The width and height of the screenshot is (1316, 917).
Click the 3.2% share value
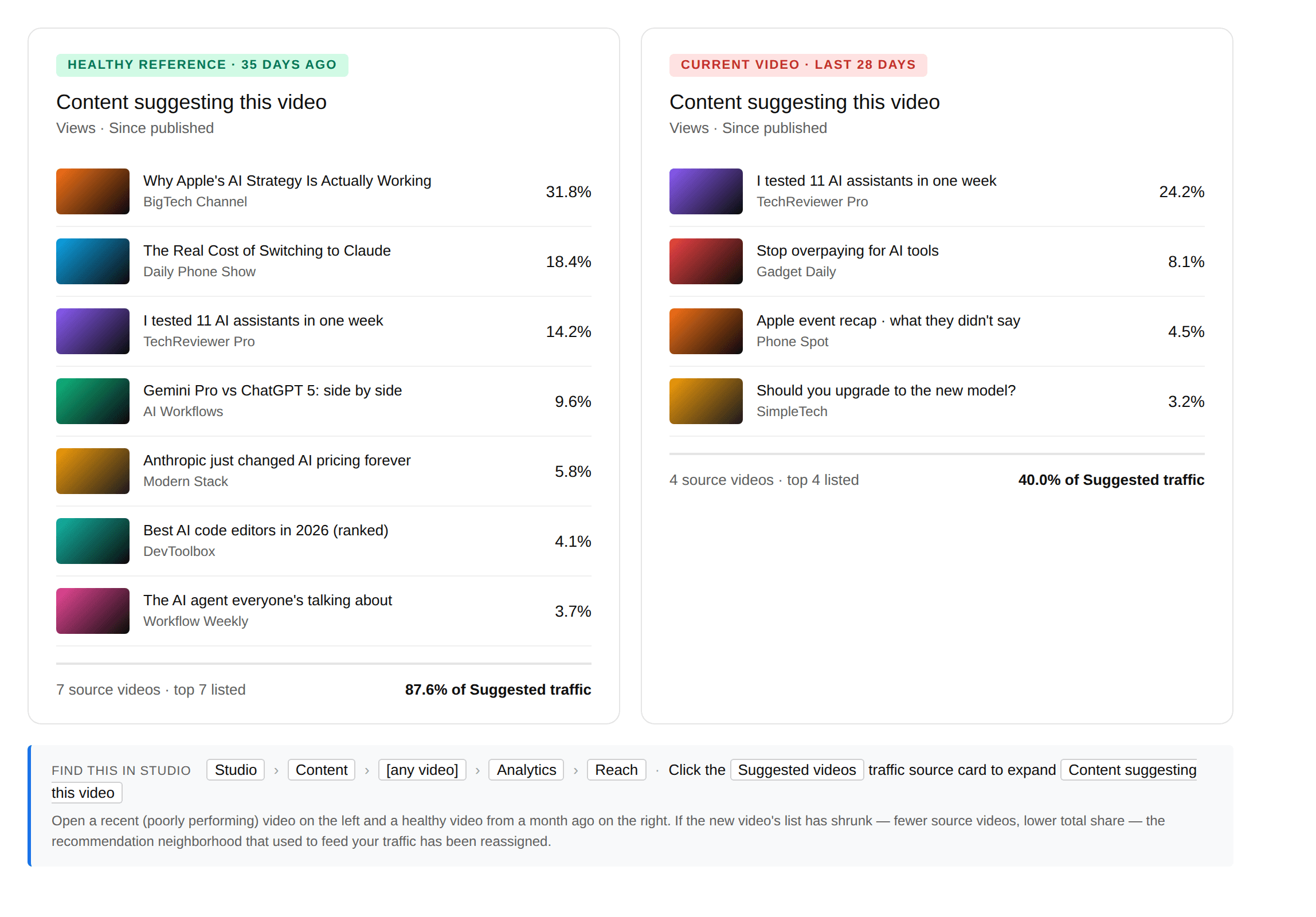(1186, 401)
